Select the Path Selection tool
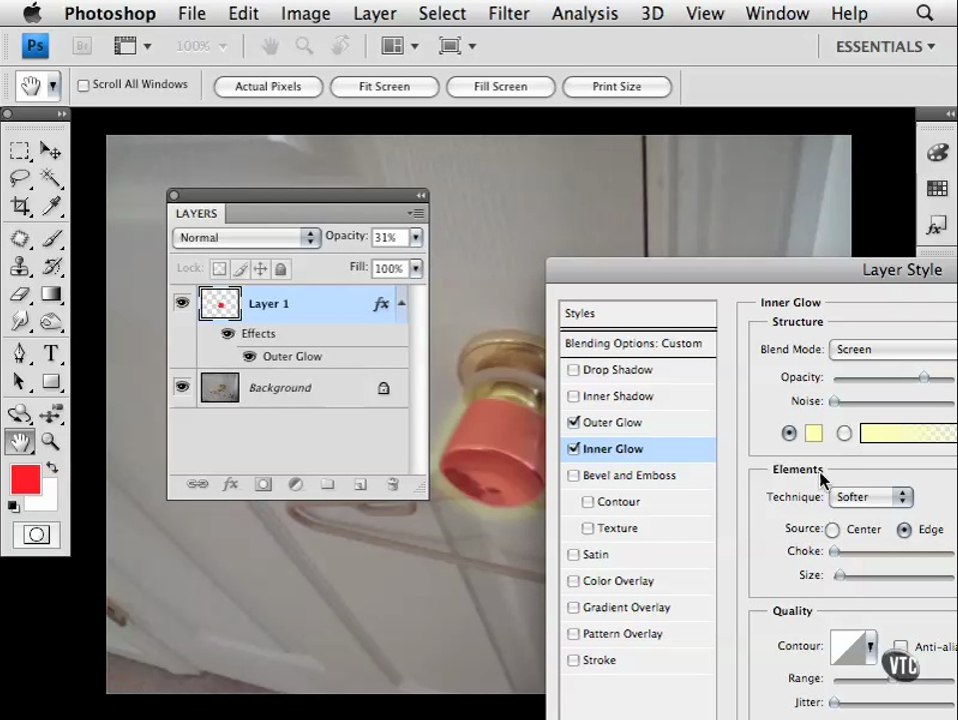 20,381
